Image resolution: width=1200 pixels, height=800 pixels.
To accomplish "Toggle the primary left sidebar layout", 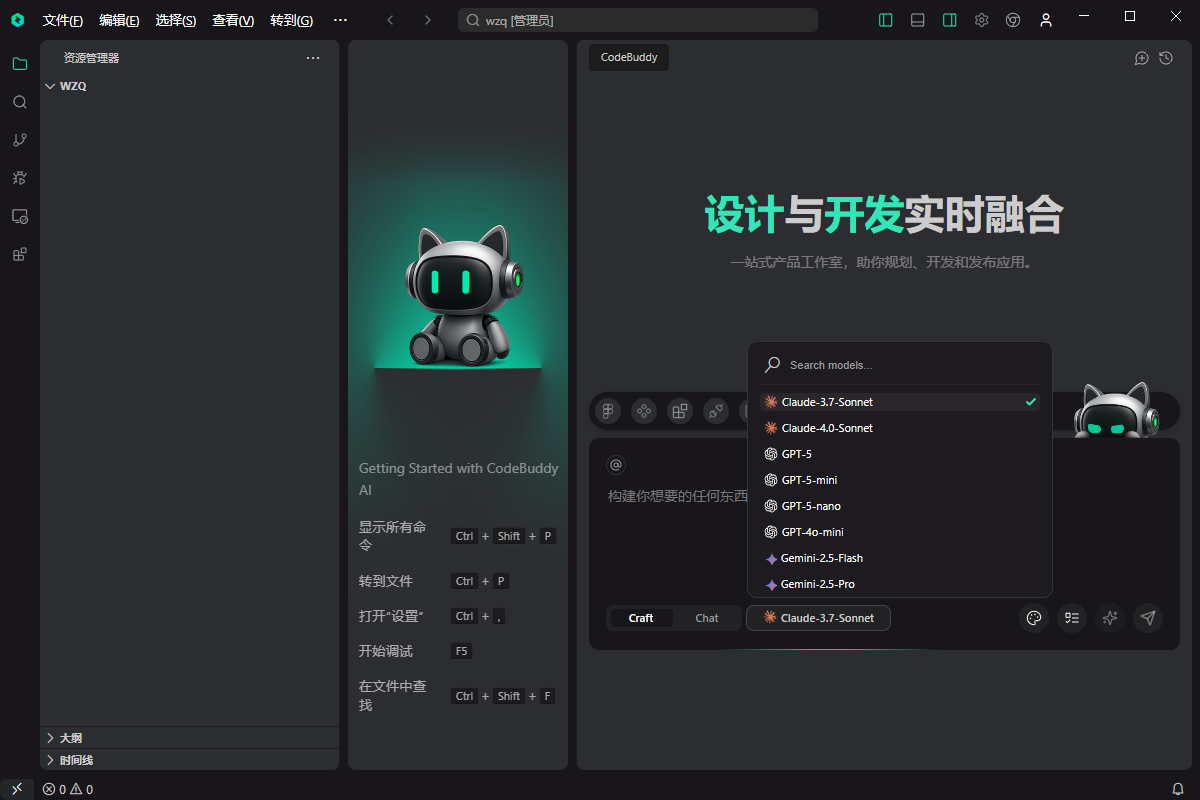I will point(885,20).
